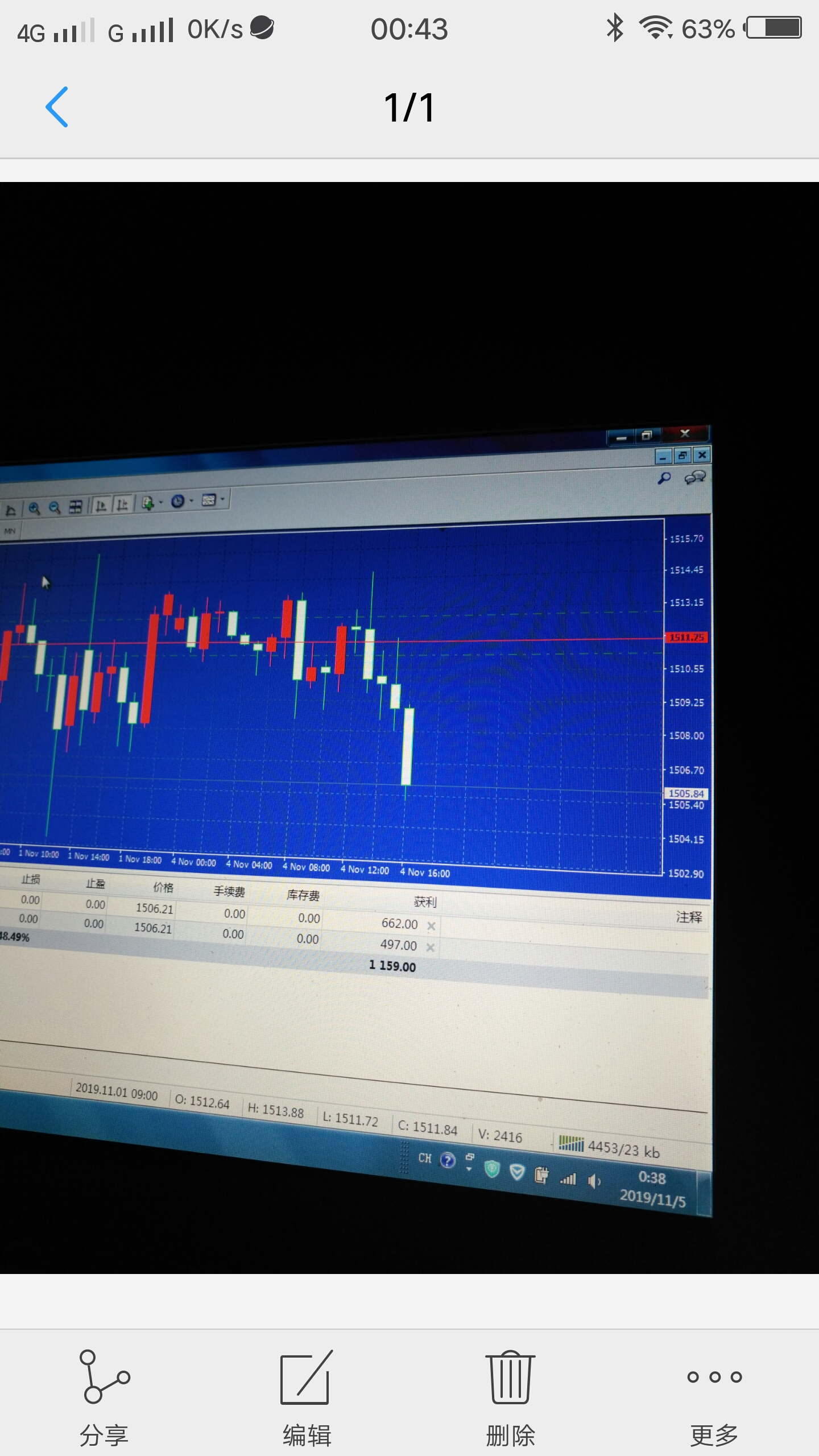Click the zoom out magnifier icon

55,507
